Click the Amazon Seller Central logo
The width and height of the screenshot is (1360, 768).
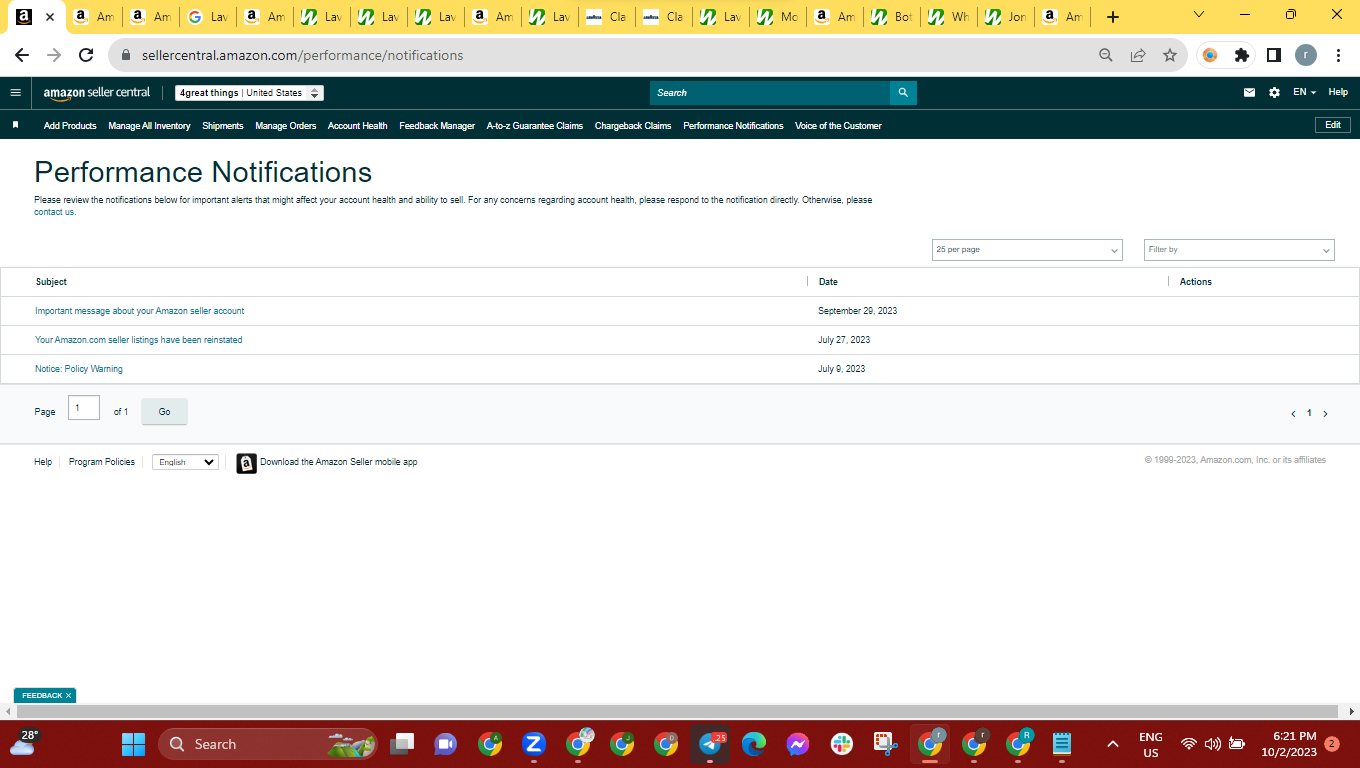[97, 93]
